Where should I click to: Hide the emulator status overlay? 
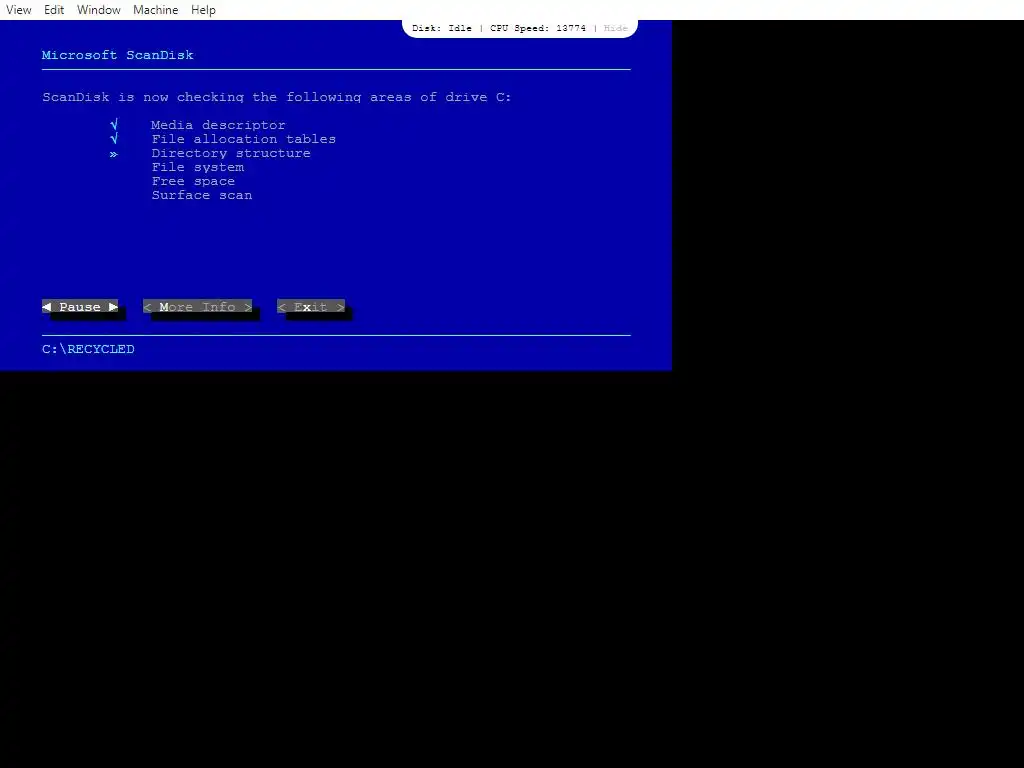[x=615, y=28]
